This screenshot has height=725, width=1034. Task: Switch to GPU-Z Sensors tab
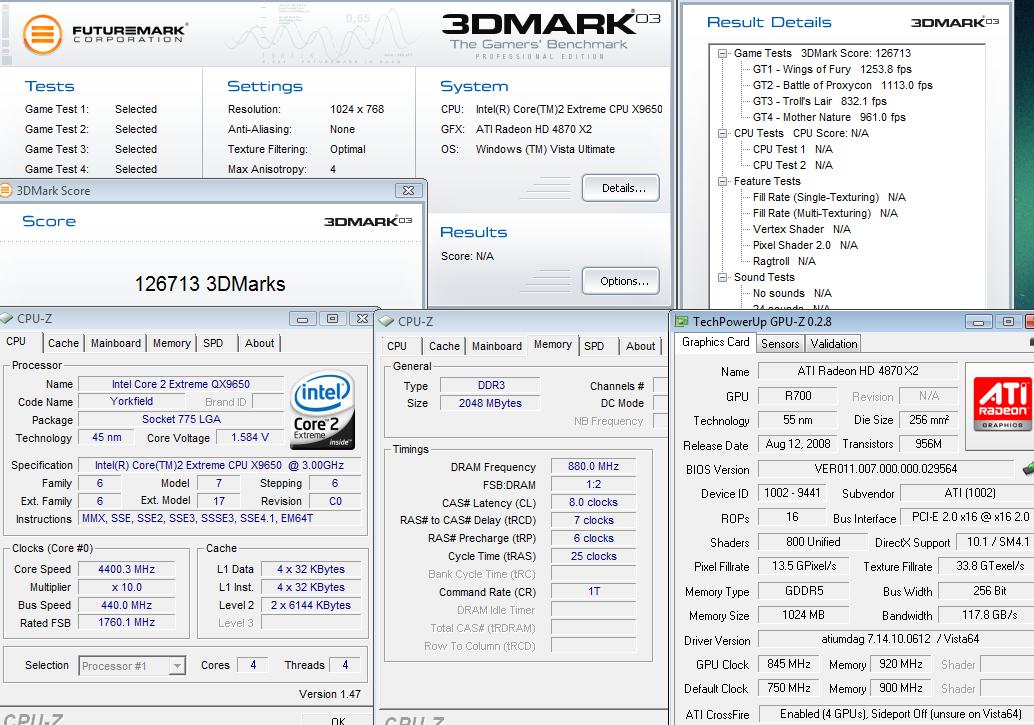pyautogui.click(x=780, y=344)
